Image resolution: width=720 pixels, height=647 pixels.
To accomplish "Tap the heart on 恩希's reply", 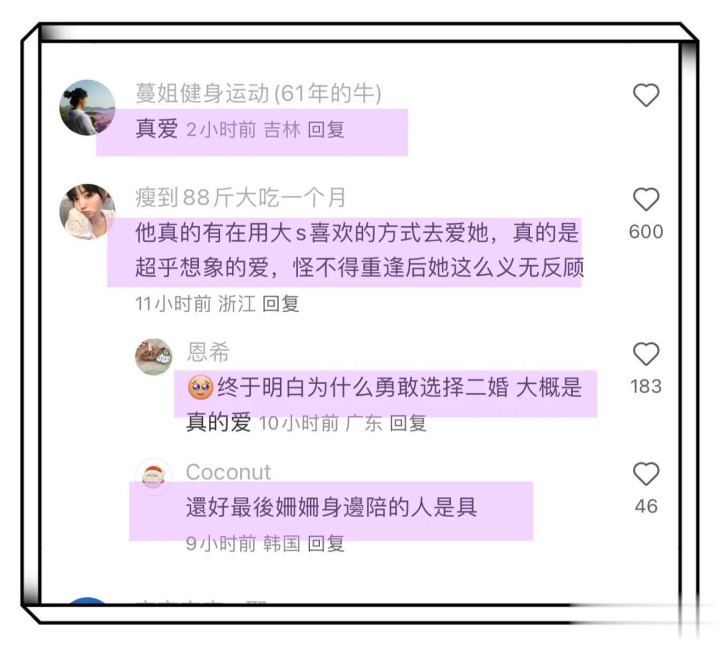I will click(646, 354).
